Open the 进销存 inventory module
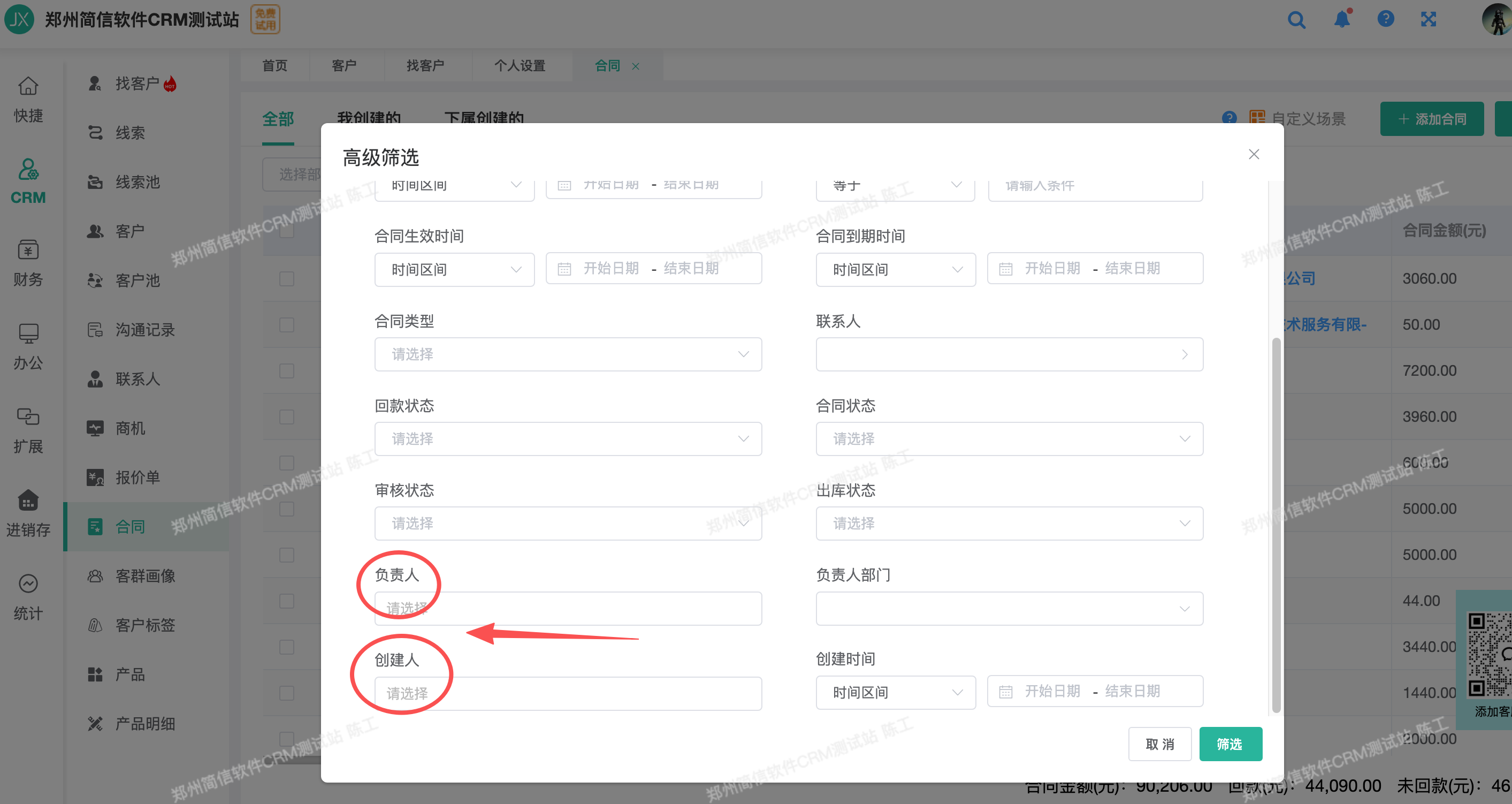Screen dimensions: 1512x804 (x=28, y=514)
